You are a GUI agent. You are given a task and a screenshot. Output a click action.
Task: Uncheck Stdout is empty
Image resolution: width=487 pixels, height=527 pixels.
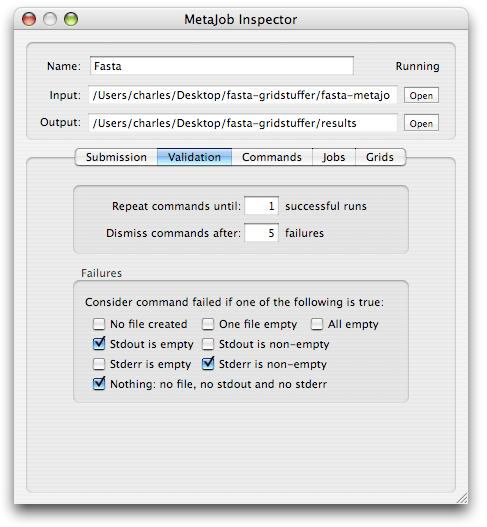click(99, 344)
